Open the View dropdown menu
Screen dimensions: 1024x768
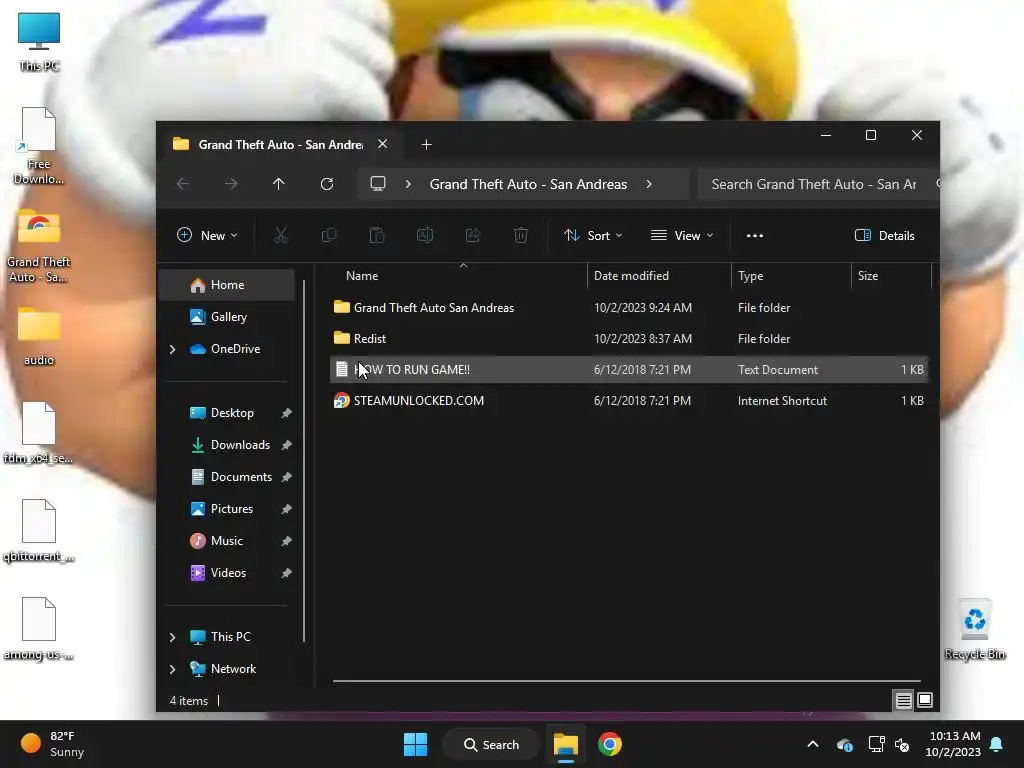click(x=682, y=236)
